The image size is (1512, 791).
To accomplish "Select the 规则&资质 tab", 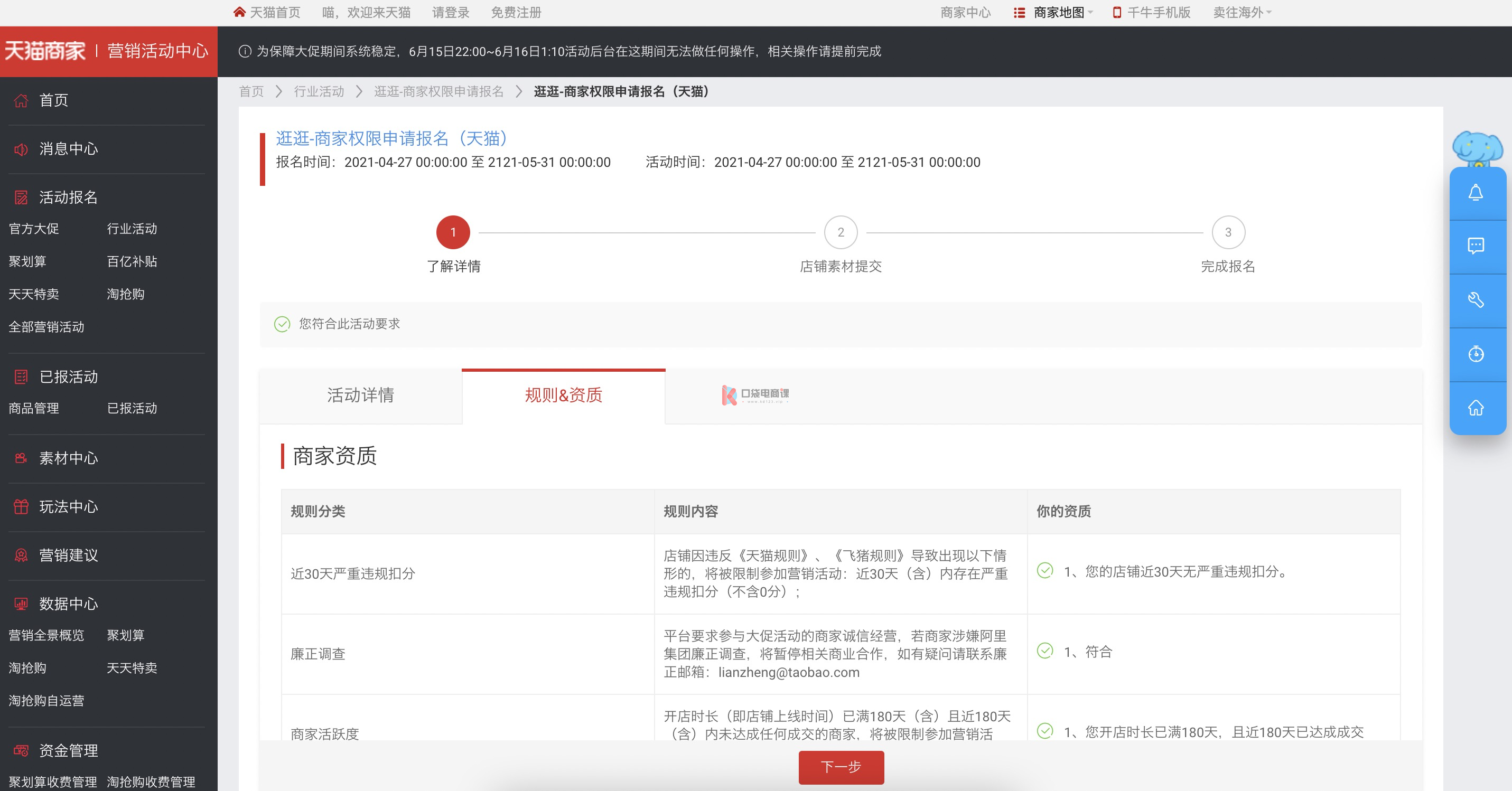I will tap(564, 395).
